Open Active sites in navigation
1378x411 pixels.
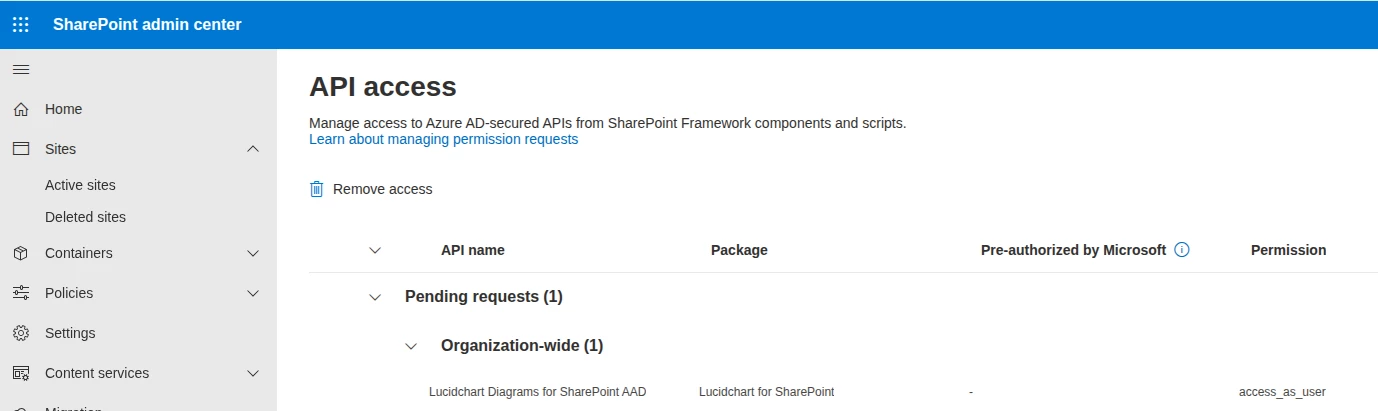(80, 185)
